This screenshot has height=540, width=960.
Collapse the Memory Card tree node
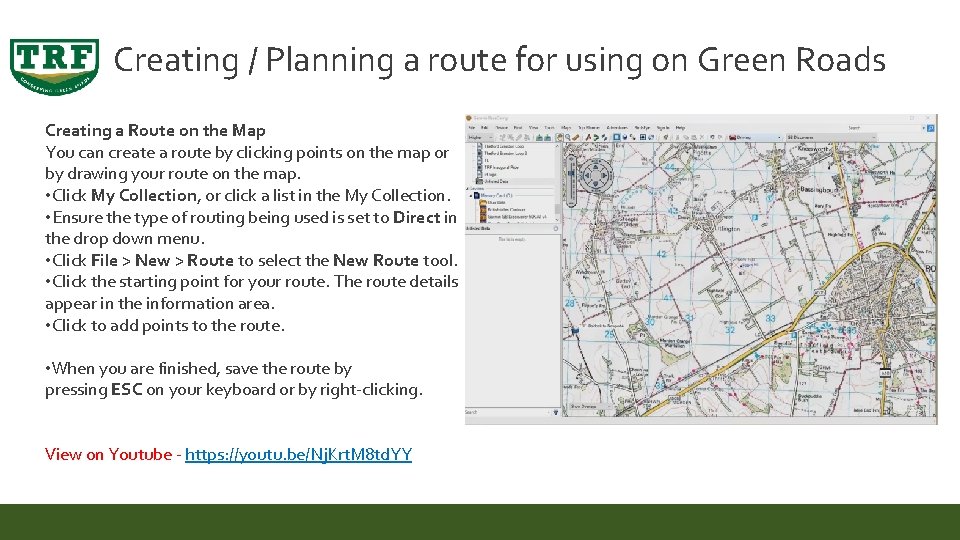pyautogui.click(x=471, y=196)
